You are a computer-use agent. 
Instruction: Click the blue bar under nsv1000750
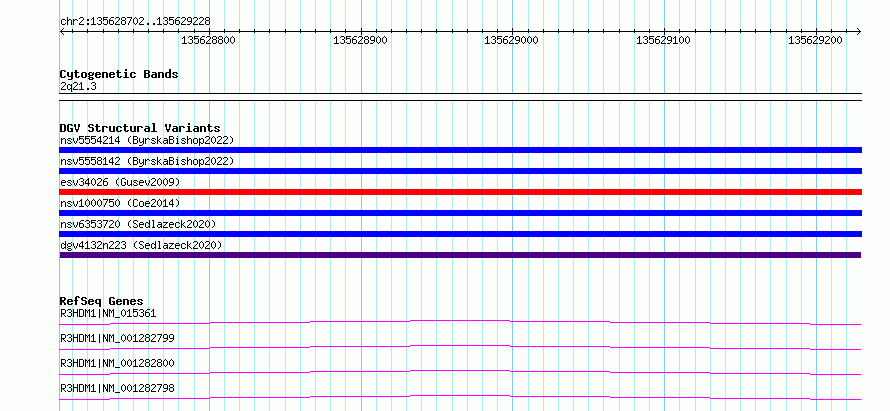[x=460, y=213]
